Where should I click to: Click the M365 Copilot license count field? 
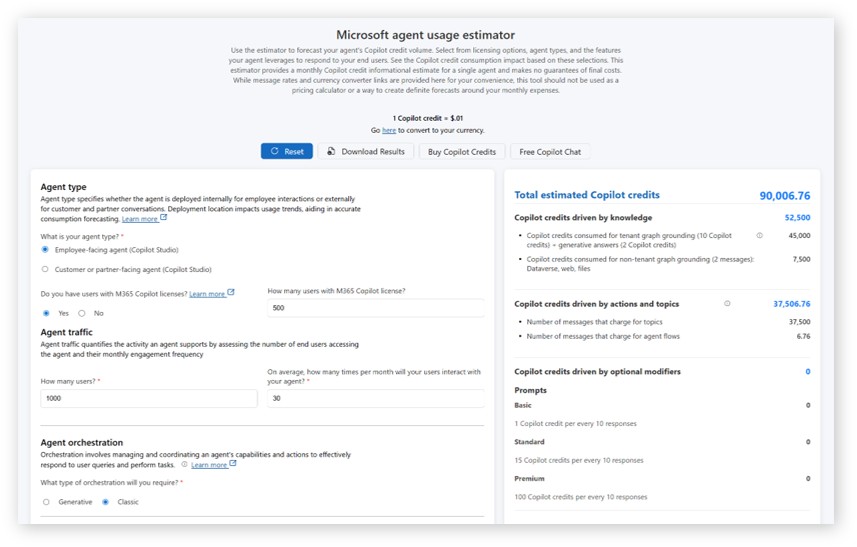point(376,308)
